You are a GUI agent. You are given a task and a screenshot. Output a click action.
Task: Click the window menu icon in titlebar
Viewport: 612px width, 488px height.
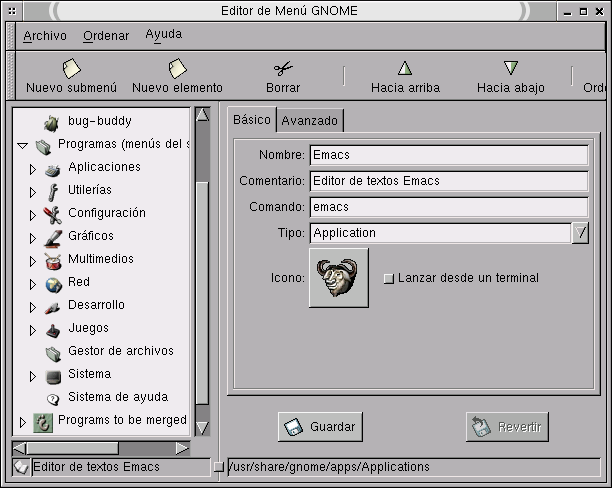pos(12,11)
